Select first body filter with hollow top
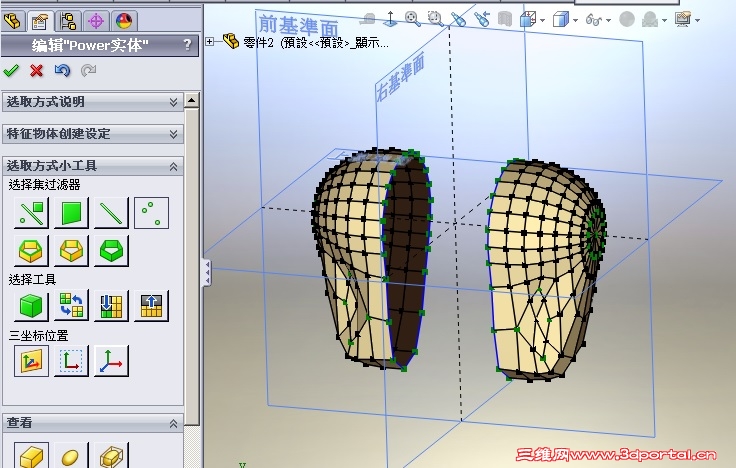Viewport: 736px width, 468px height. pyautogui.click(x=31, y=251)
